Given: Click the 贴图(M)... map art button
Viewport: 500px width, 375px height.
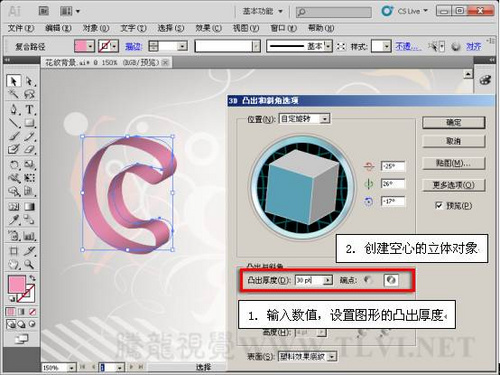Looking at the screenshot, I should click(453, 163).
